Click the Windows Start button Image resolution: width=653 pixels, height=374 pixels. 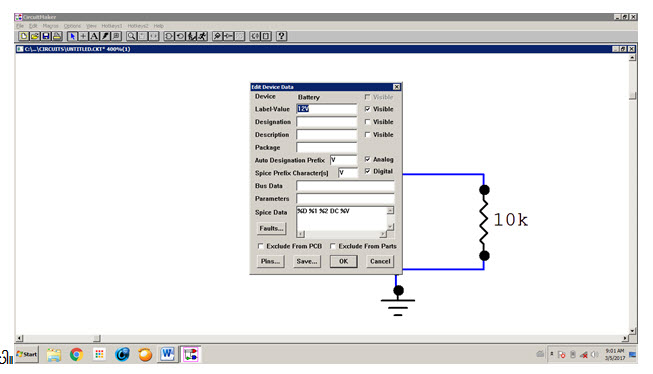click(x=27, y=354)
